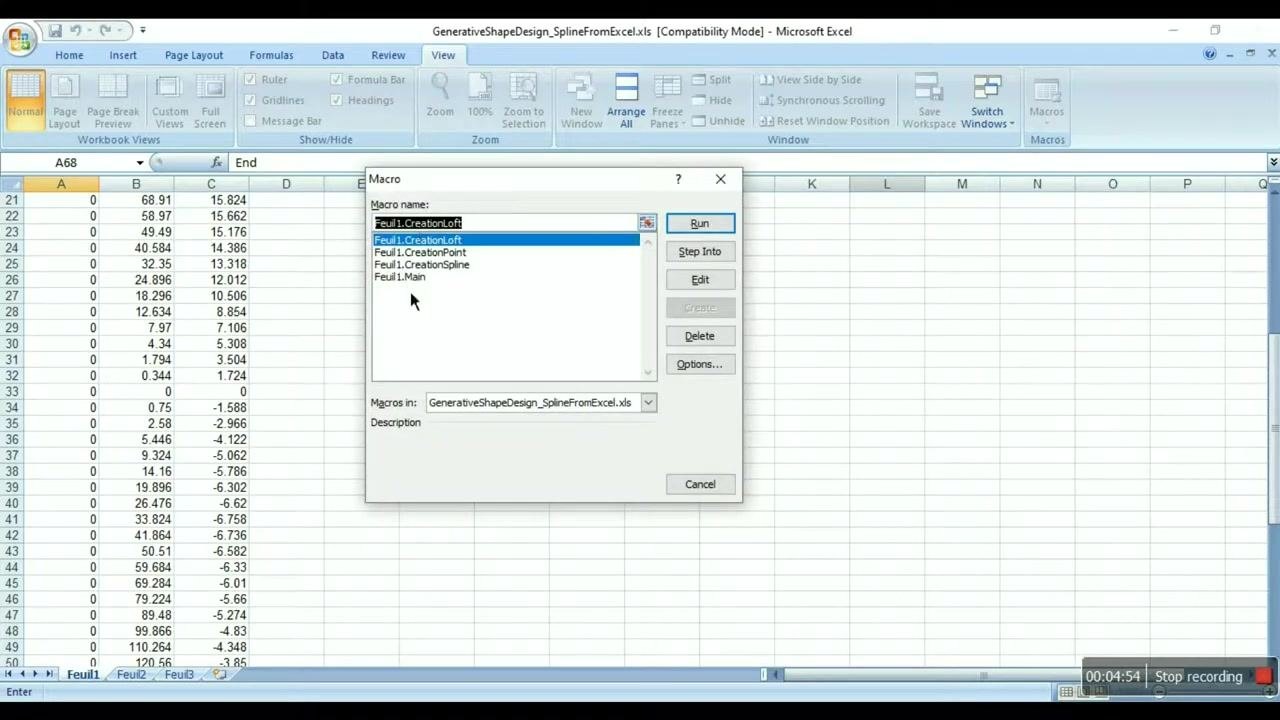Viewport: 1280px width, 720px height.
Task: Open the Home ribbon tab
Action: pyautogui.click(x=69, y=55)
